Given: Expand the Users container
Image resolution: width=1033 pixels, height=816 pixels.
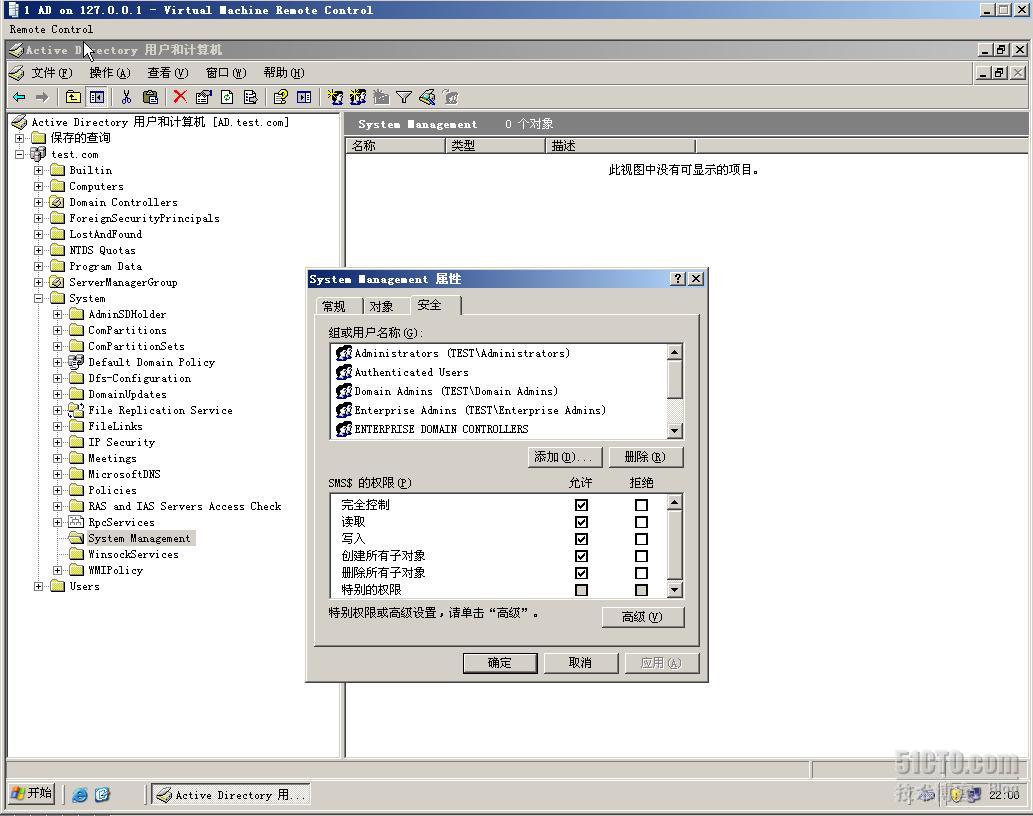Looking at the screenshot, I should 38,586.
